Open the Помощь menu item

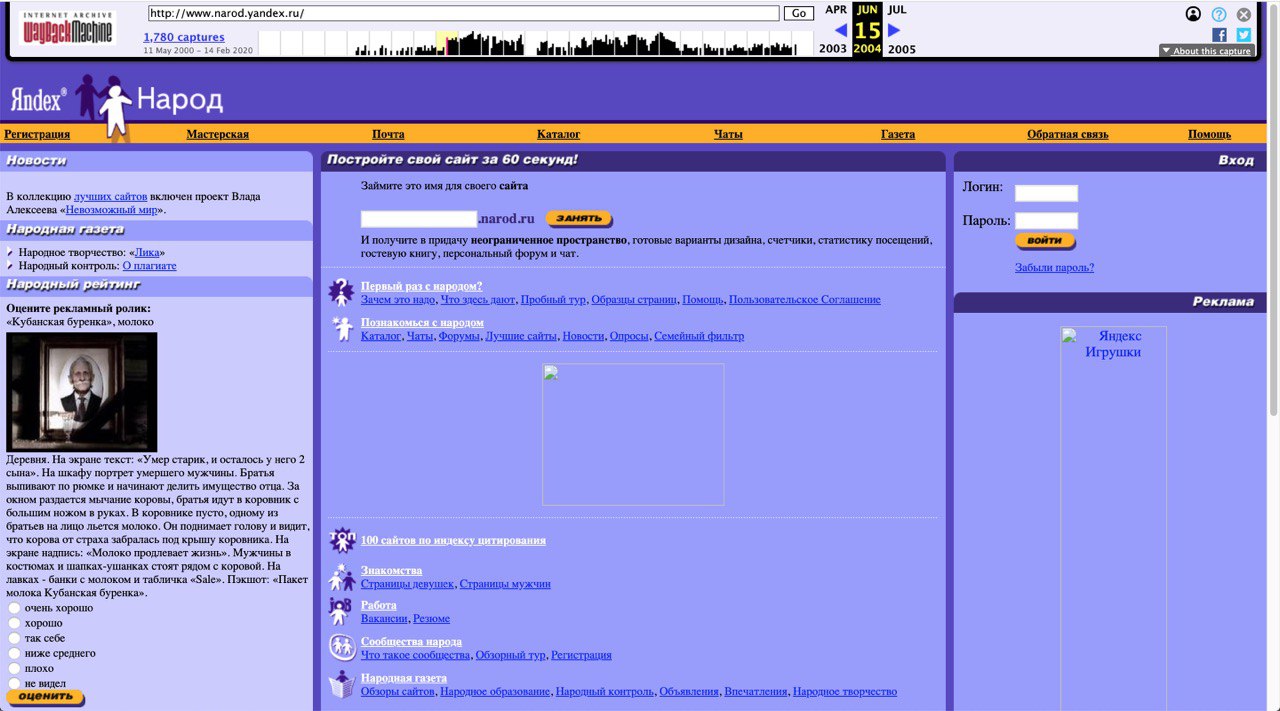pos(1209,134)
